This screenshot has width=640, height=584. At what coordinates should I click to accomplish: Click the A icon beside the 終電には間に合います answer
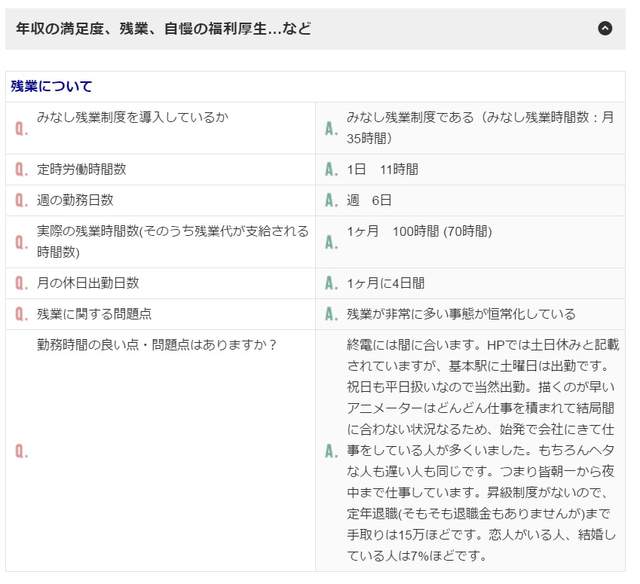[330, 451]
